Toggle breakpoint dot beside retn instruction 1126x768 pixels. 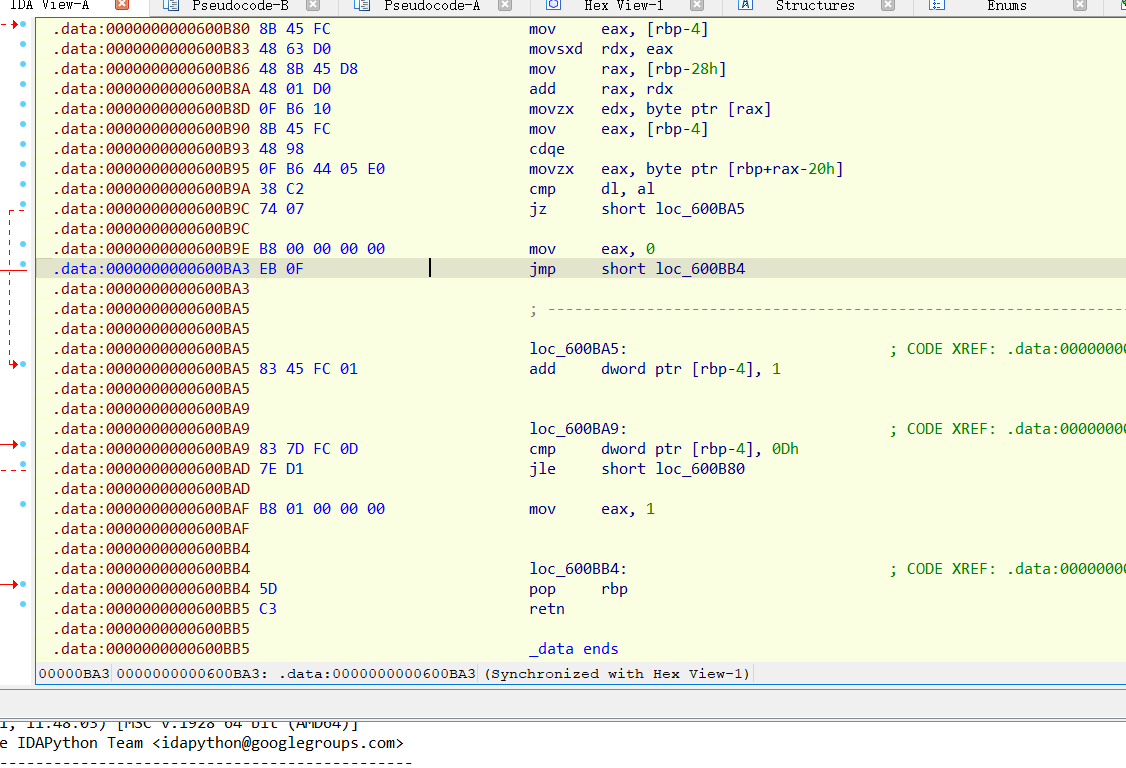coord(23,605)
